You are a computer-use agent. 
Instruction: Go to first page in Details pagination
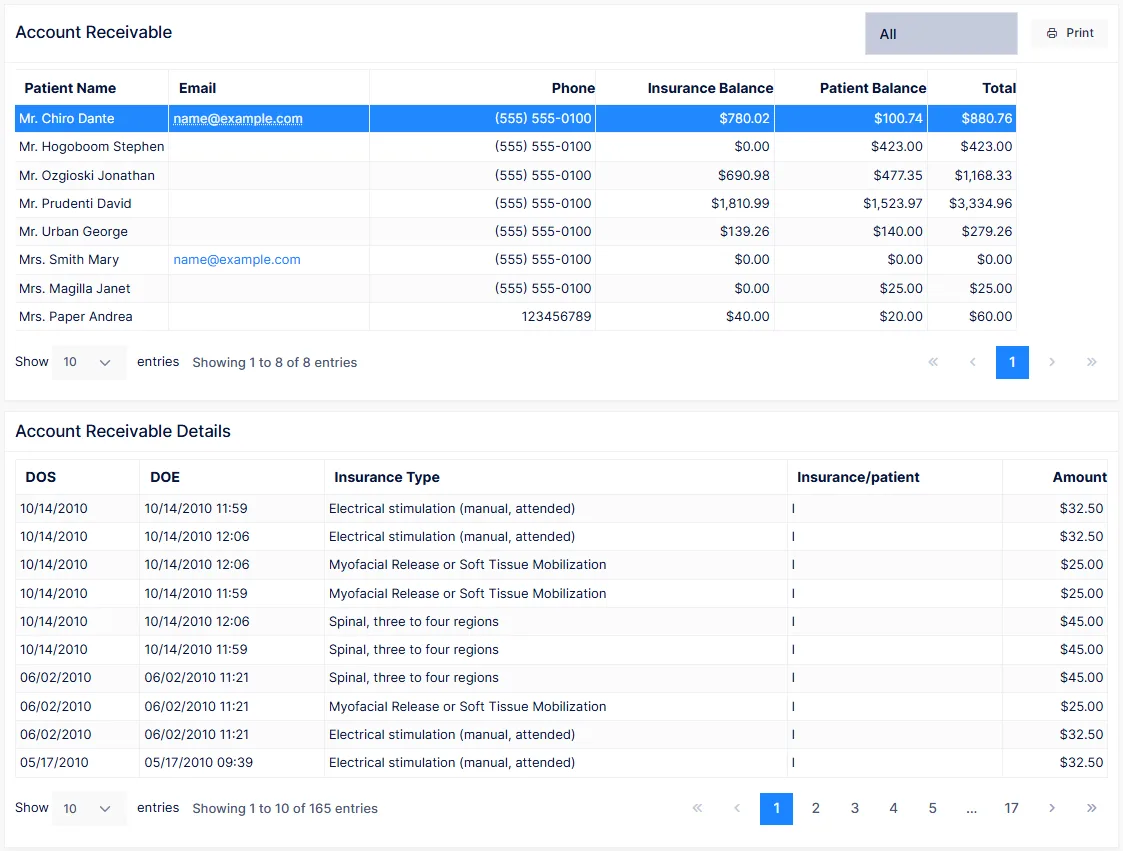698,809
